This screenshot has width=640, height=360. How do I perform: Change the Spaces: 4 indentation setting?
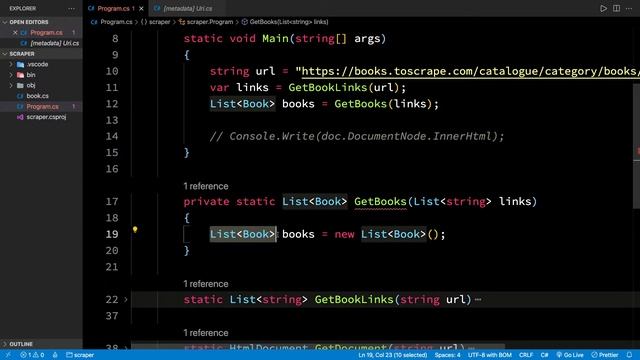click(447, 355)
